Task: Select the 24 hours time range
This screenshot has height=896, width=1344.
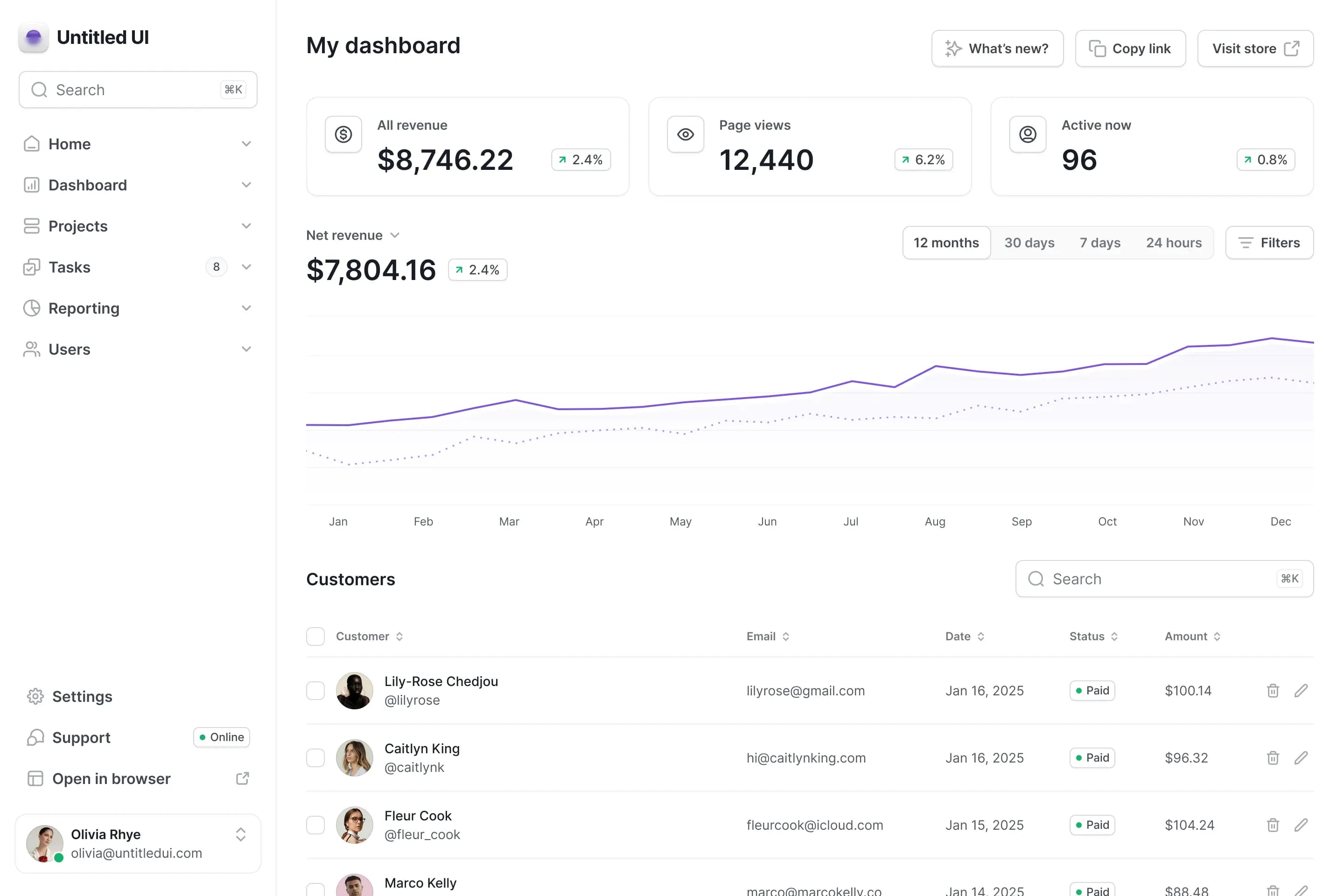Action: click(x=1174, y=242)
